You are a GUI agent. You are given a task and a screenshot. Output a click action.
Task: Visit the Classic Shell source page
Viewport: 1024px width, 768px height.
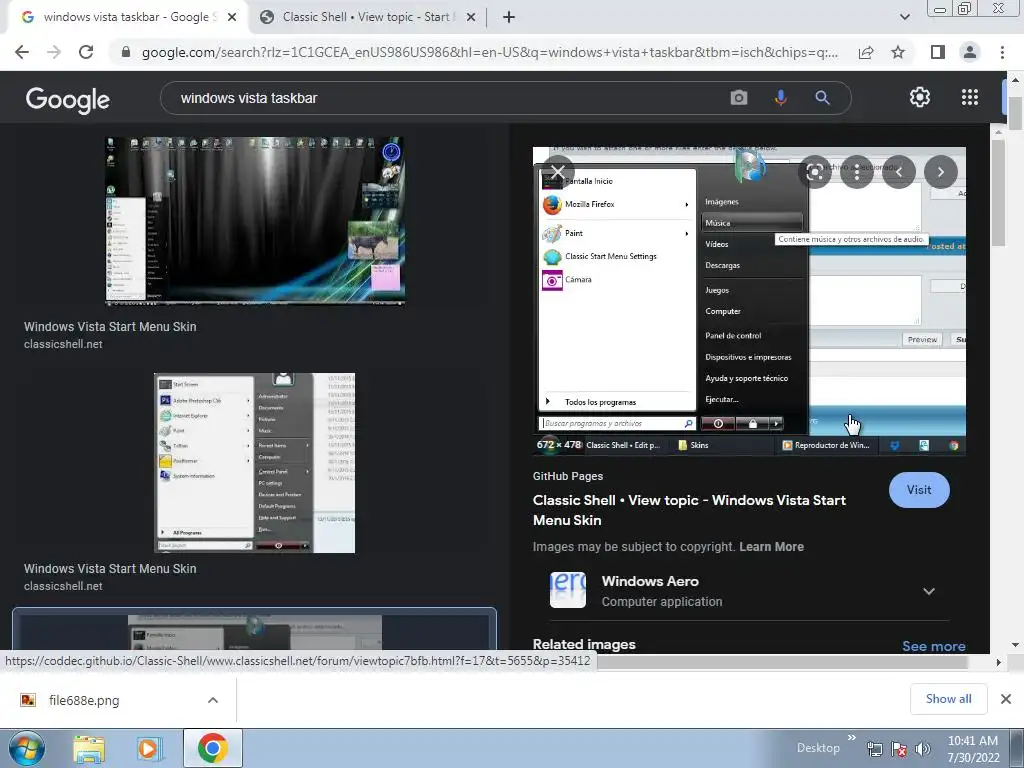[919, 490]
